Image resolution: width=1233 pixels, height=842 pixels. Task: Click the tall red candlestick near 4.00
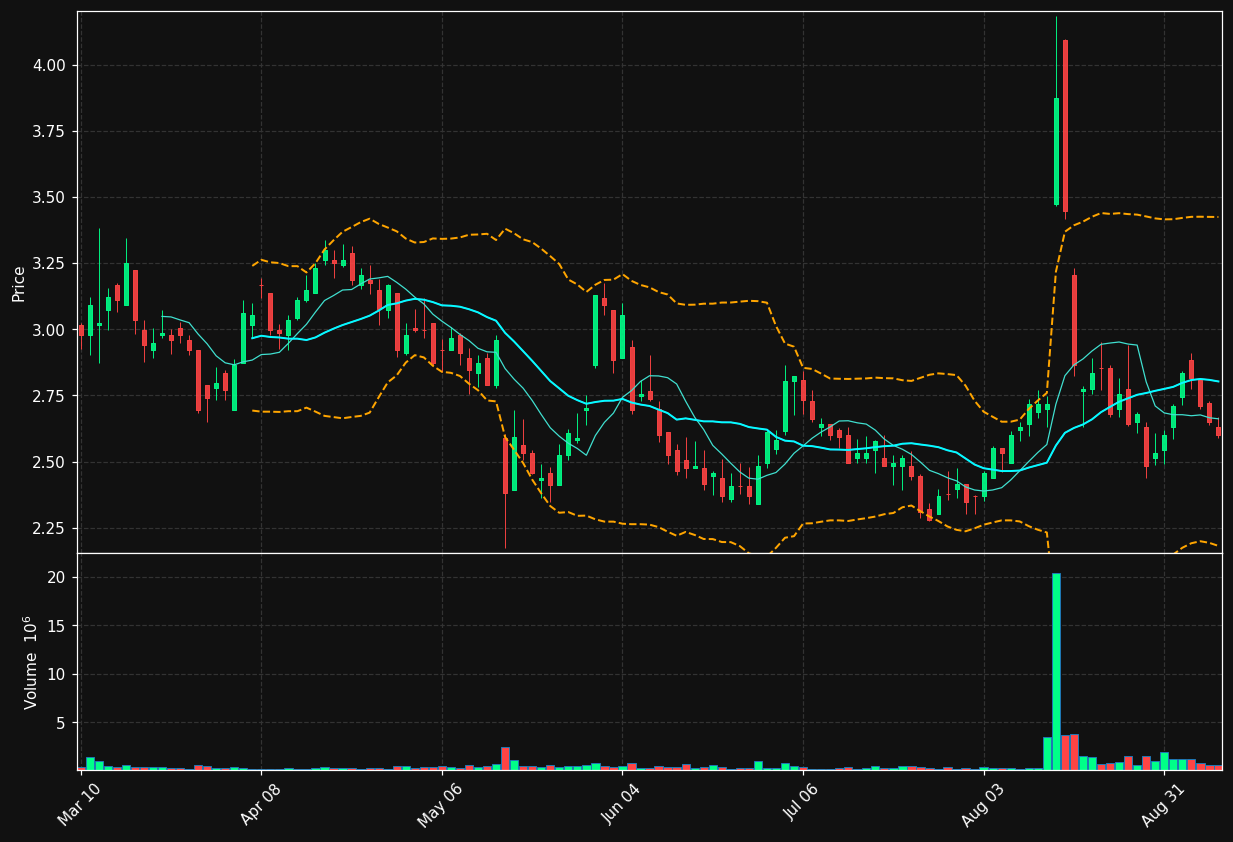(x=1065, y=126)
